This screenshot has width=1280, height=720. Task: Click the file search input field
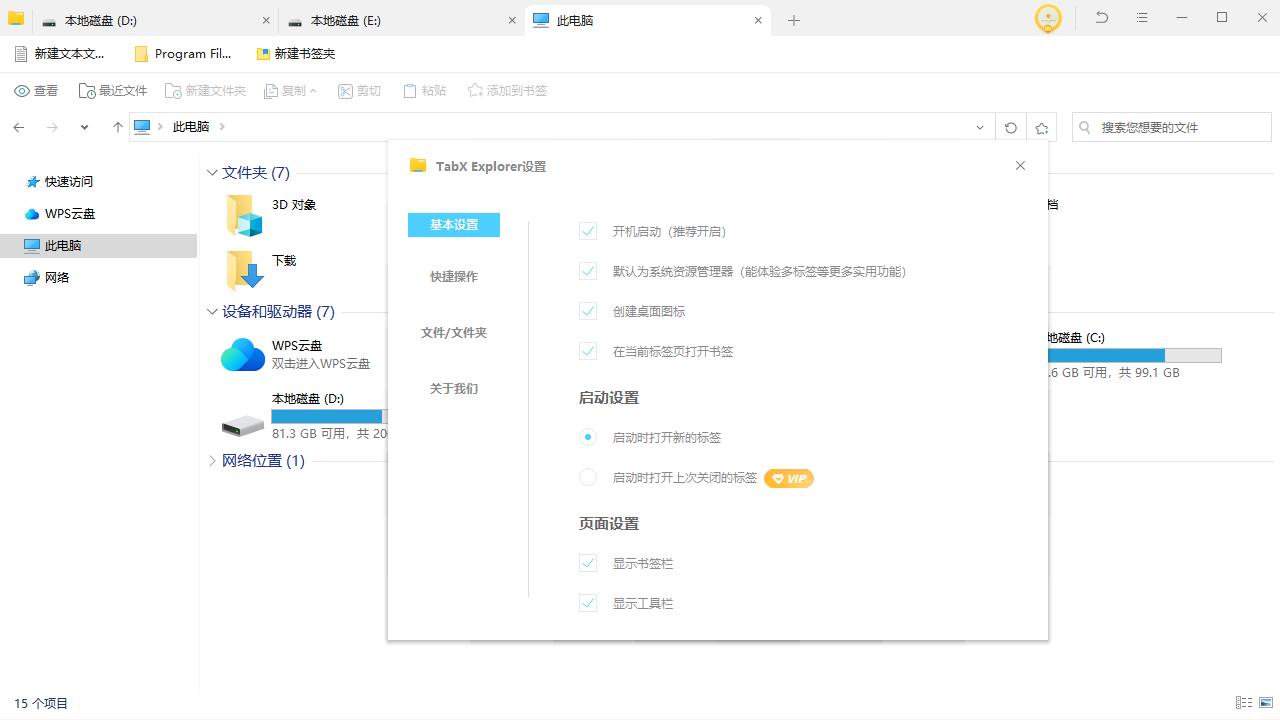1170,127
